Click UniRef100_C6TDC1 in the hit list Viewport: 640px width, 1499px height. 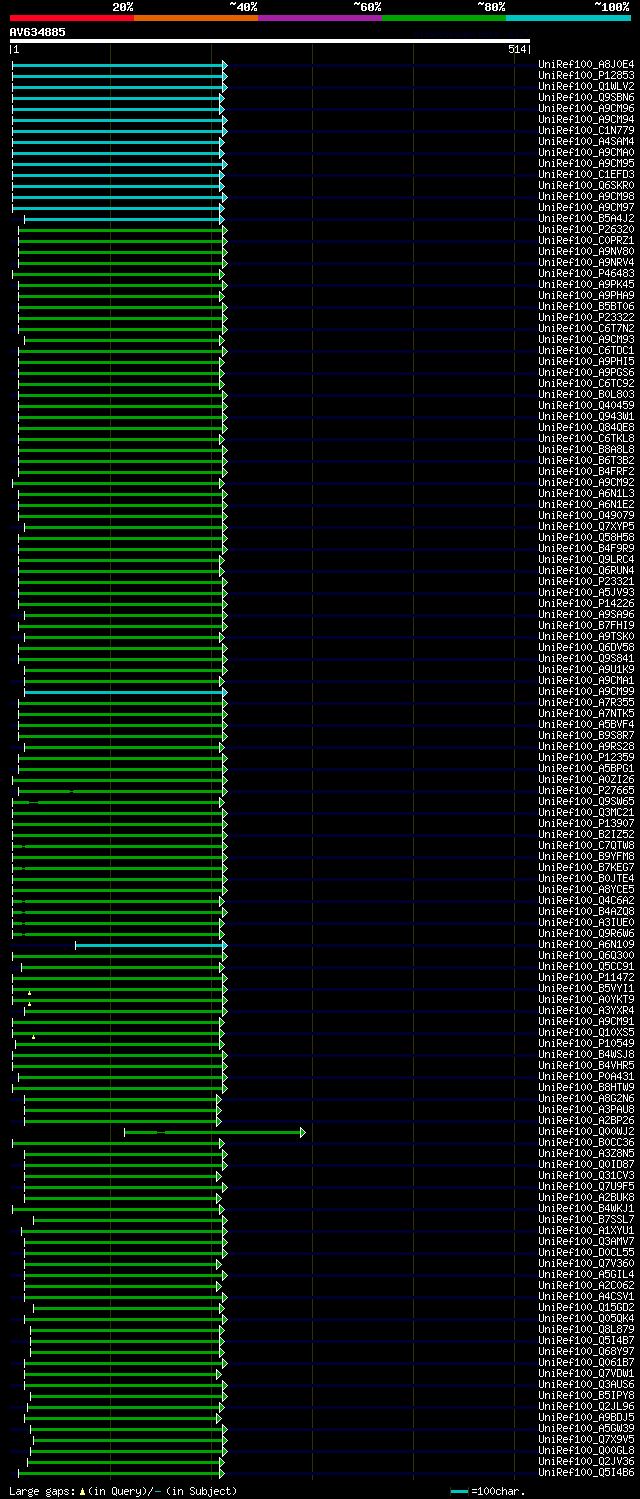coord(586,350)
